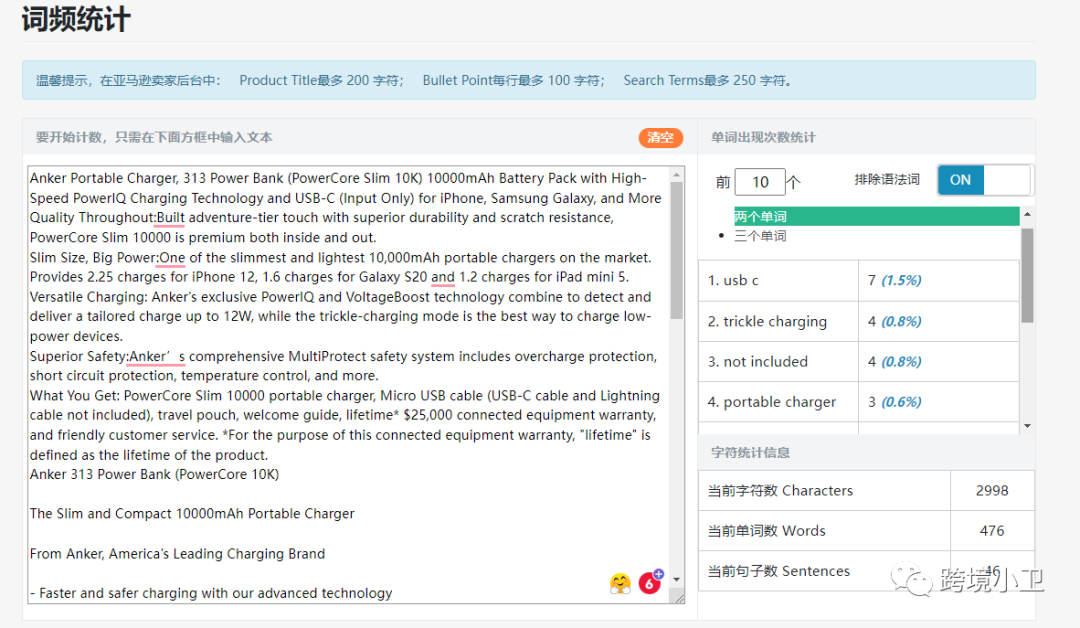Screen dimensions: 1080x628
Task: Click the 'usb c' row label
Action: 734,280
